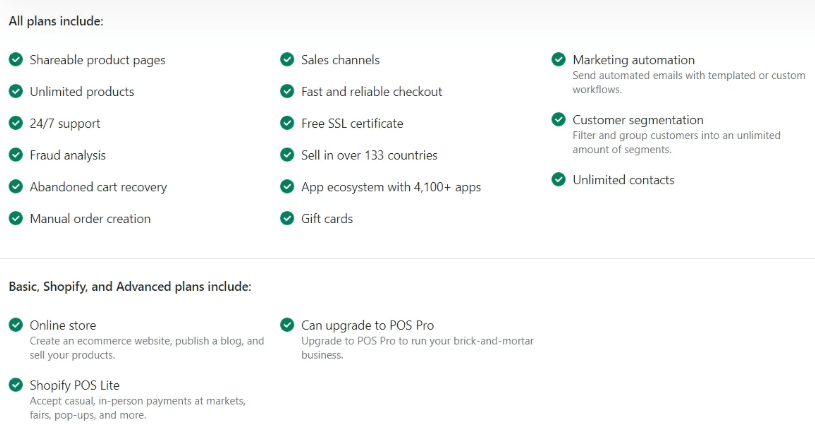Click the checkmark beside Sales channels

click(x=287, y=59)
